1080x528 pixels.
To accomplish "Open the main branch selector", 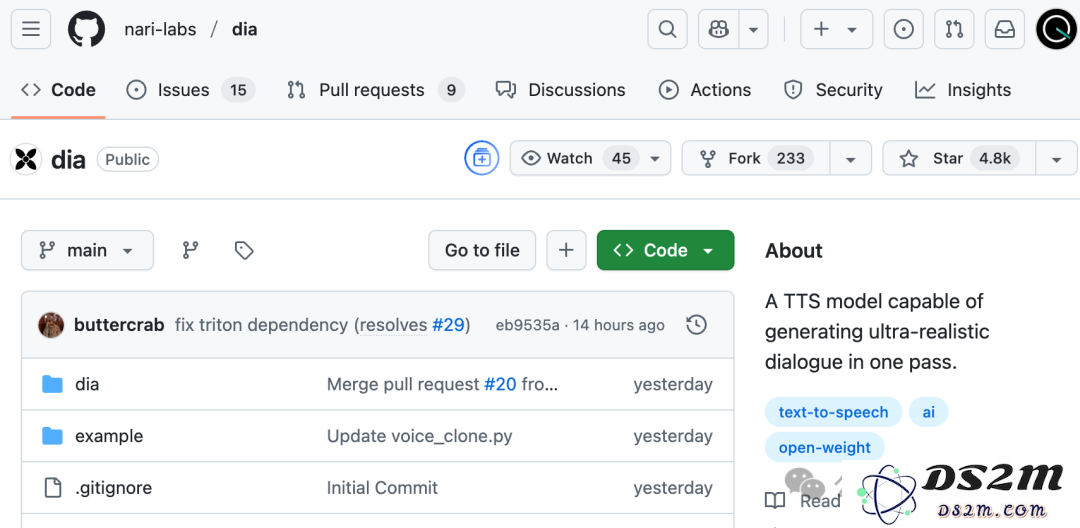I will (x=87, y=250).
